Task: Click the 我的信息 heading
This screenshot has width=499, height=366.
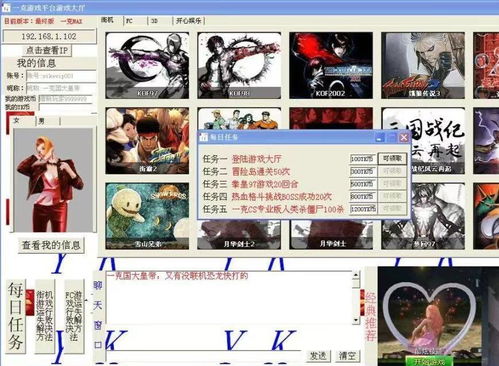Action: (x=36, y=63)
